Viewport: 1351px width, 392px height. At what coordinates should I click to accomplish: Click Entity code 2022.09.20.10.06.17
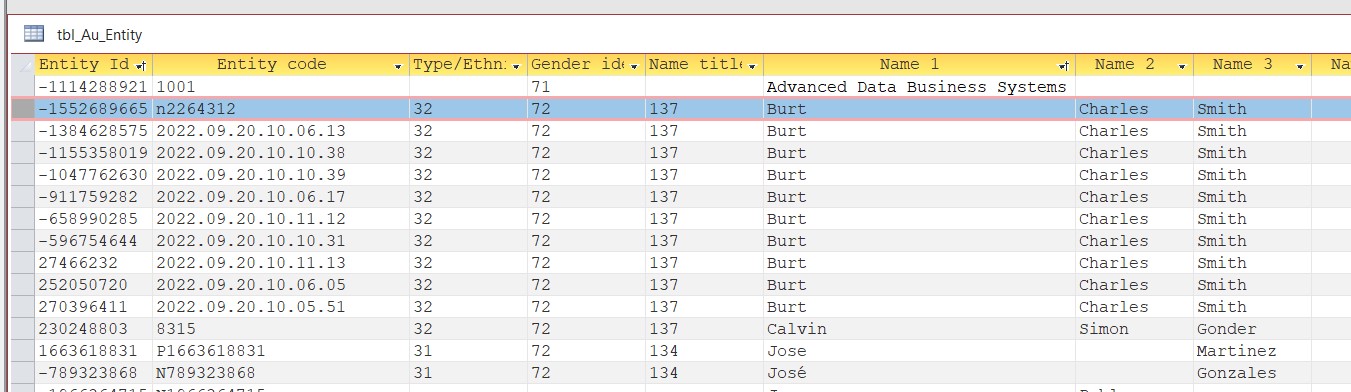(x=281, y=197)
